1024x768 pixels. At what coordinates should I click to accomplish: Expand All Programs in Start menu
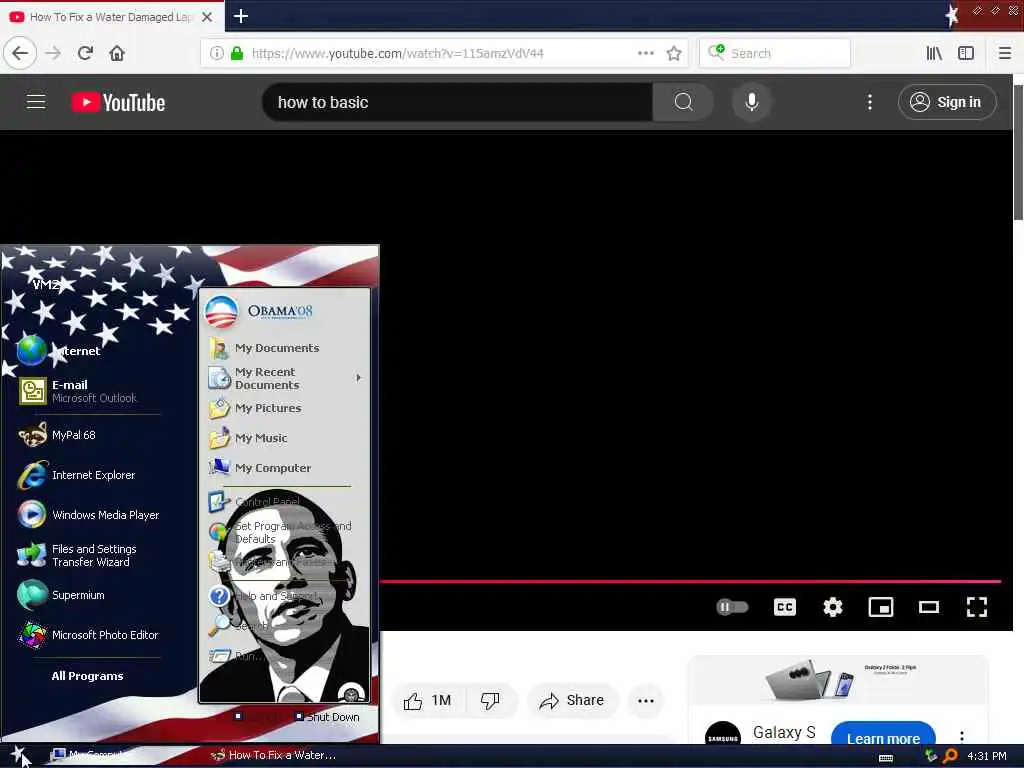click(x=88, y=676)
